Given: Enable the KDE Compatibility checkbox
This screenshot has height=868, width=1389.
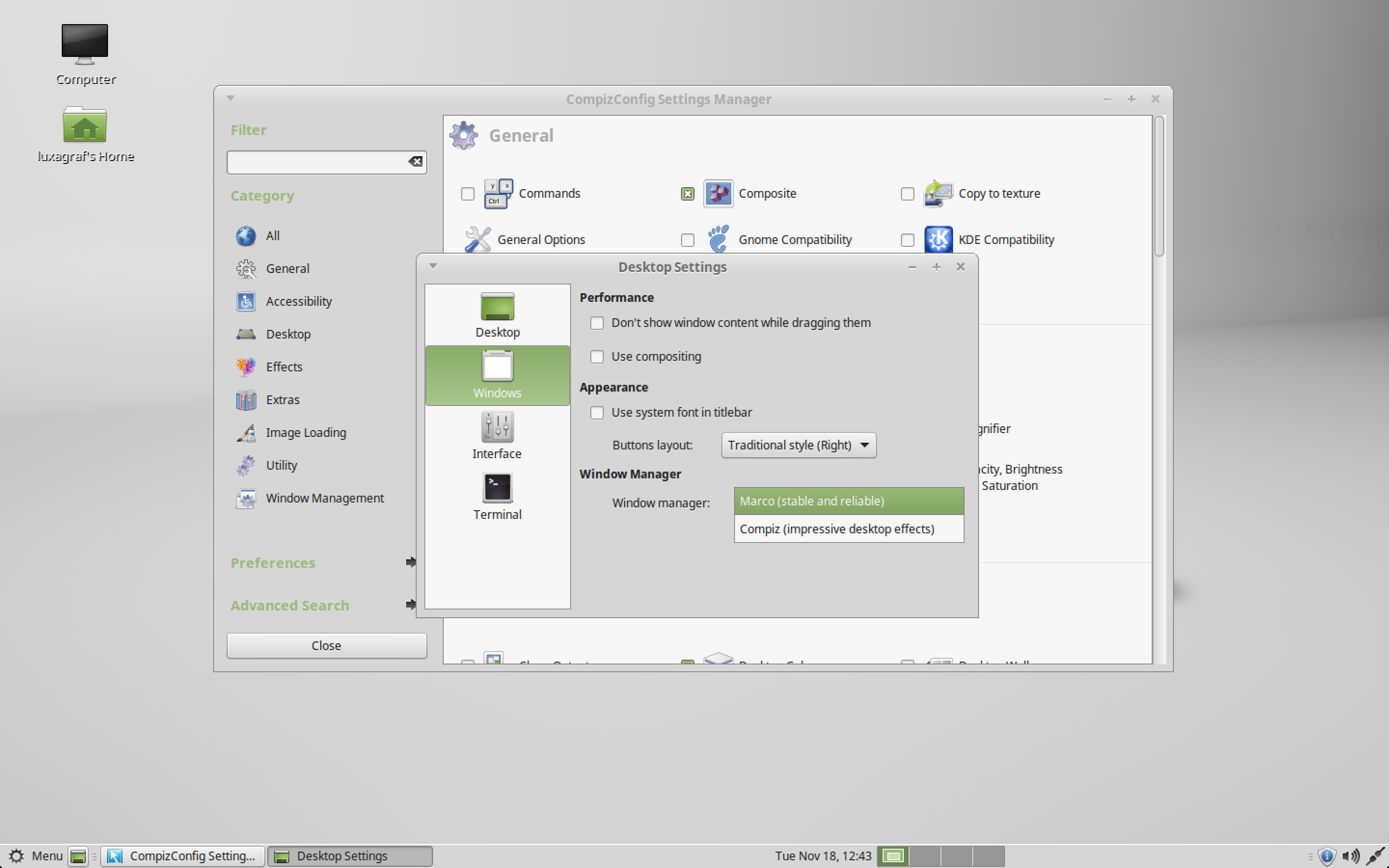Looking at the screenshot, I should (907, 240).
